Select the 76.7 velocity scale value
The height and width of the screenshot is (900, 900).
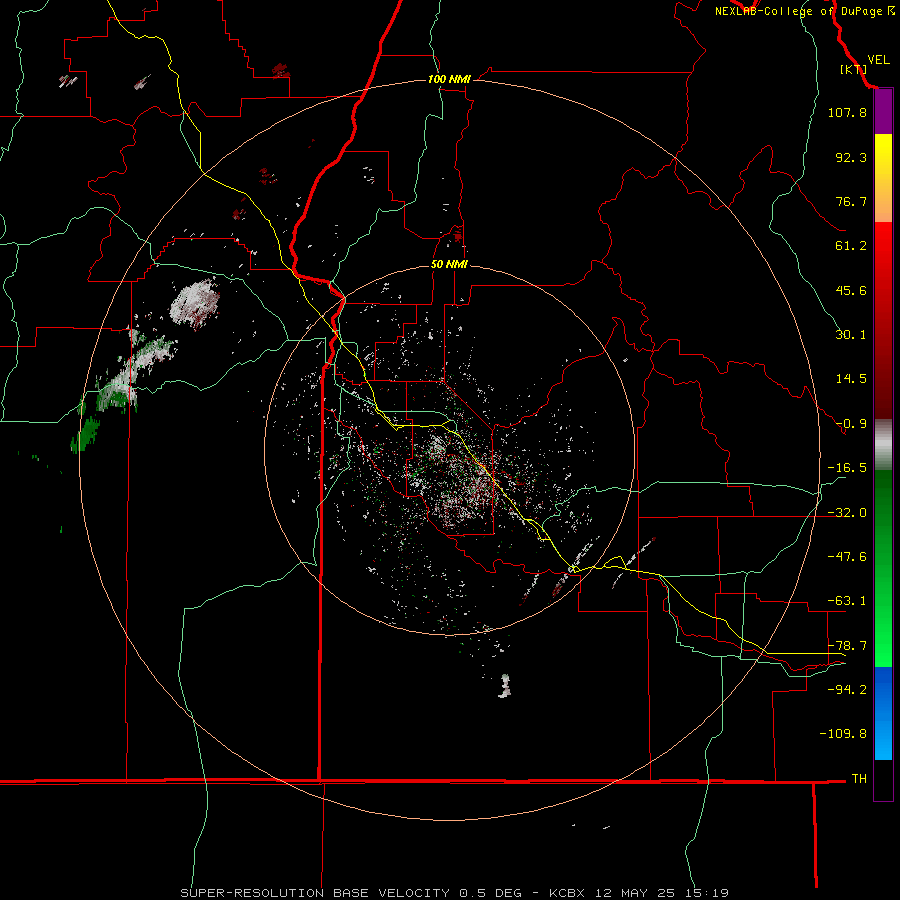pos(851,201)
